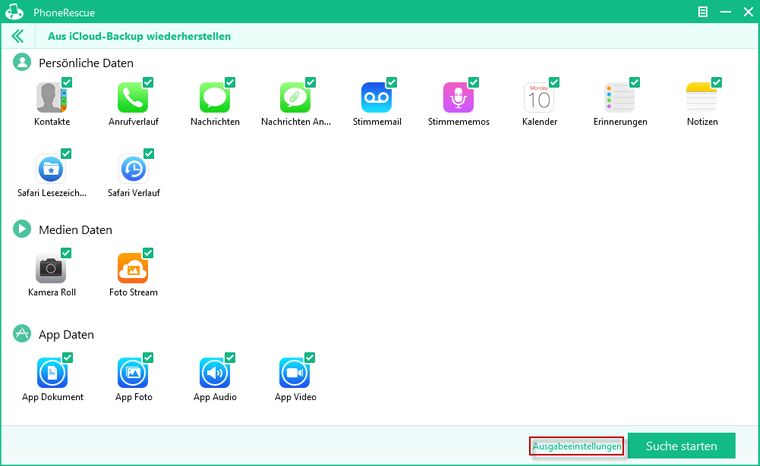
Task: Click the 'App Daten' section label
Action: (x=66, y=335)
